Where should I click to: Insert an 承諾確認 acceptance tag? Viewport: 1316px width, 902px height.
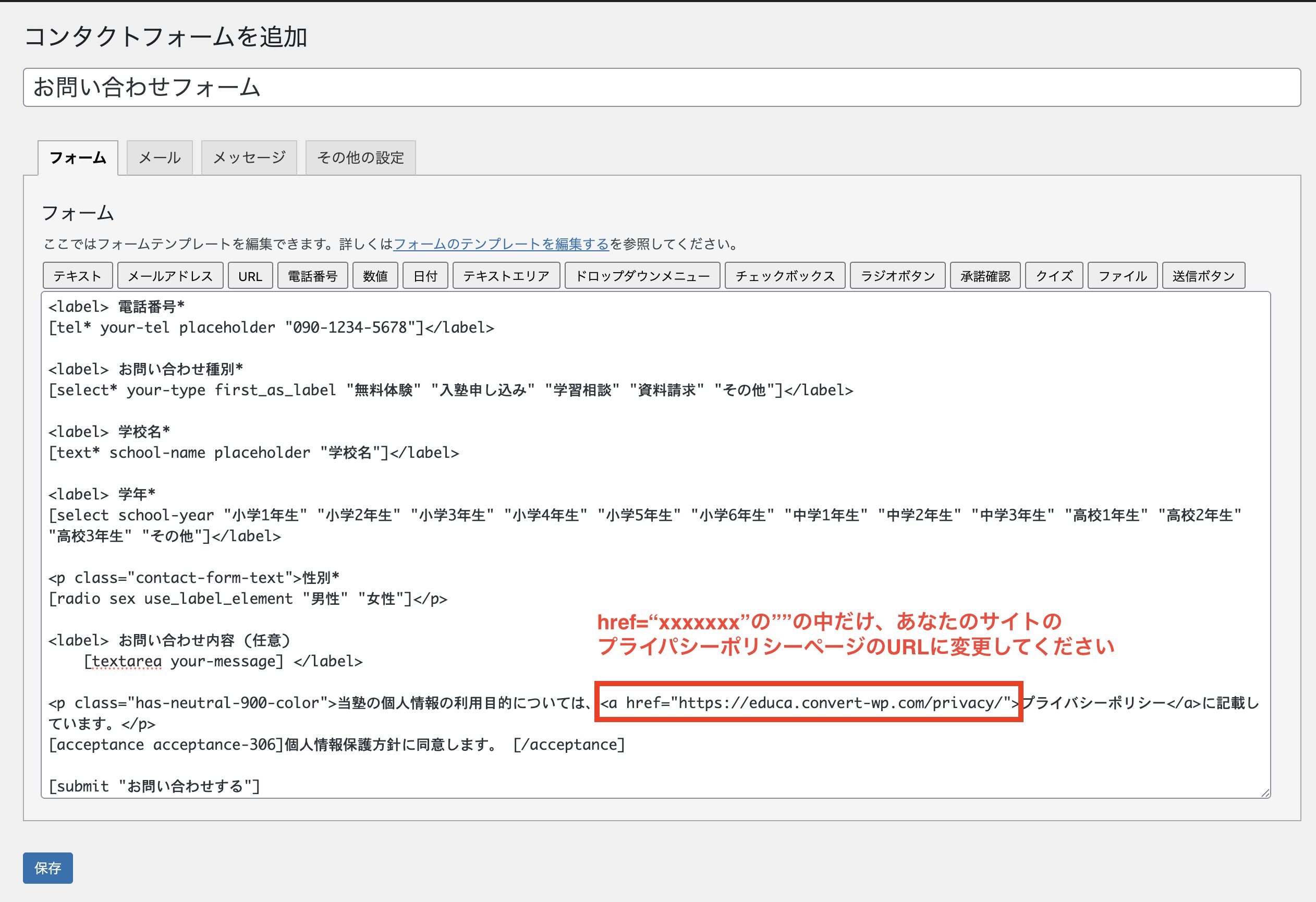coord(985,276)
